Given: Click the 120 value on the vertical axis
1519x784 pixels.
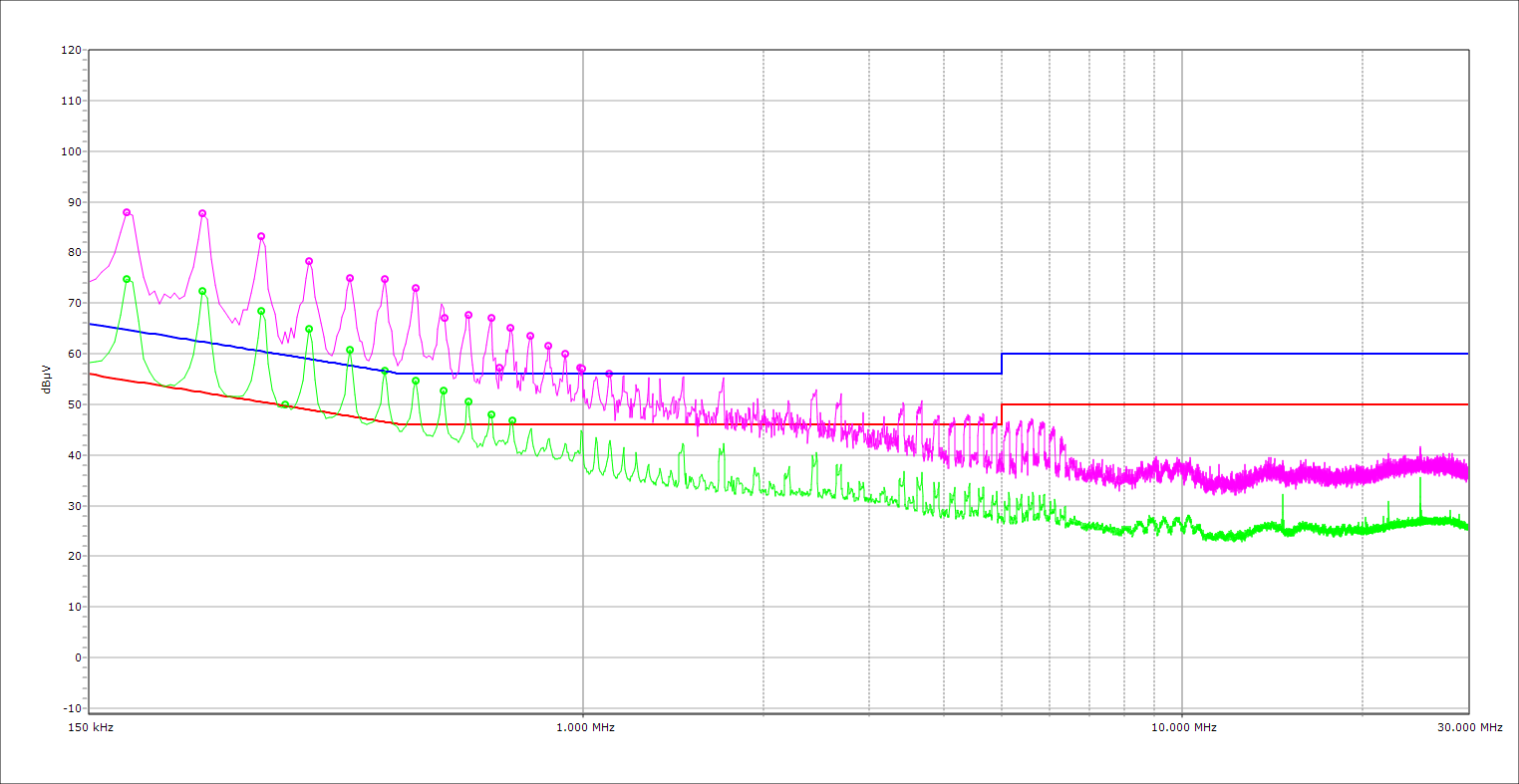Looking at the screenshot, I should pos(71,50).
